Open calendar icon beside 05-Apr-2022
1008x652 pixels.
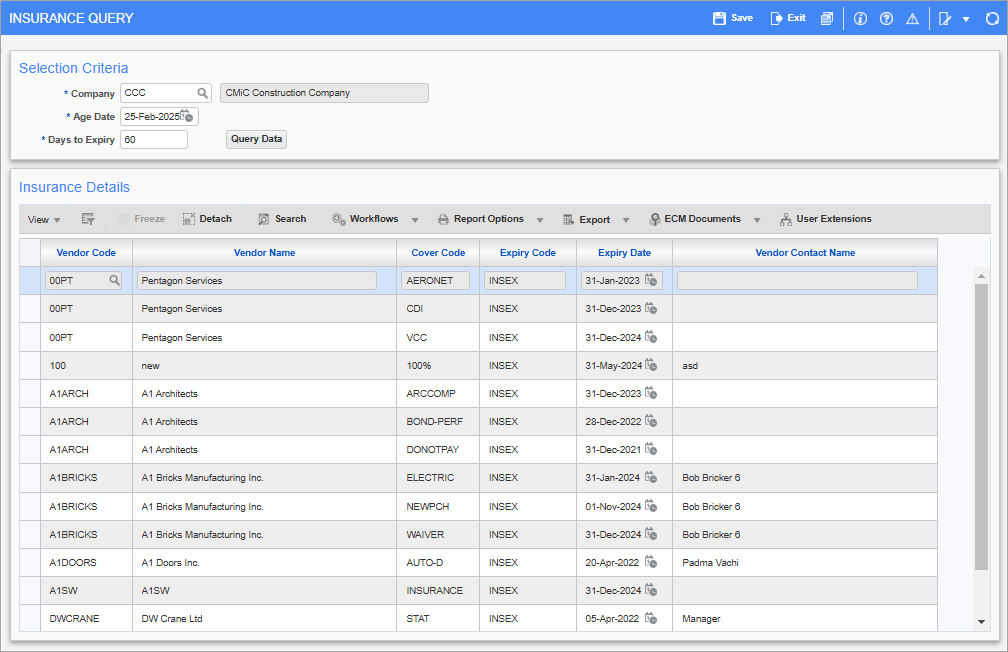pyautogui.click(x=651, y=618)
